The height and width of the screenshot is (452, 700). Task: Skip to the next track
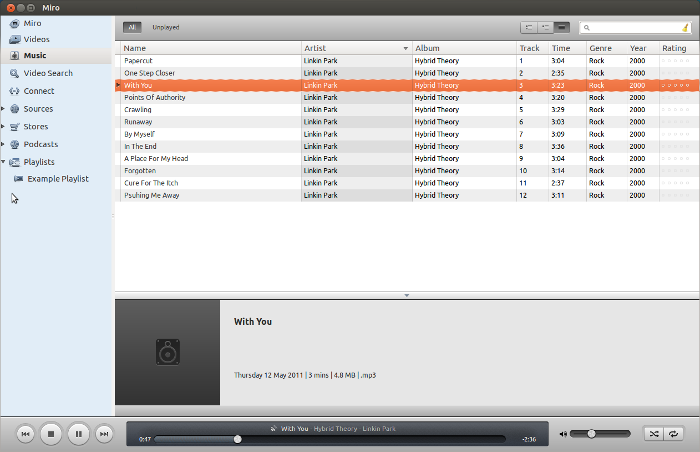pyautogui.click(x=104, y=434)
